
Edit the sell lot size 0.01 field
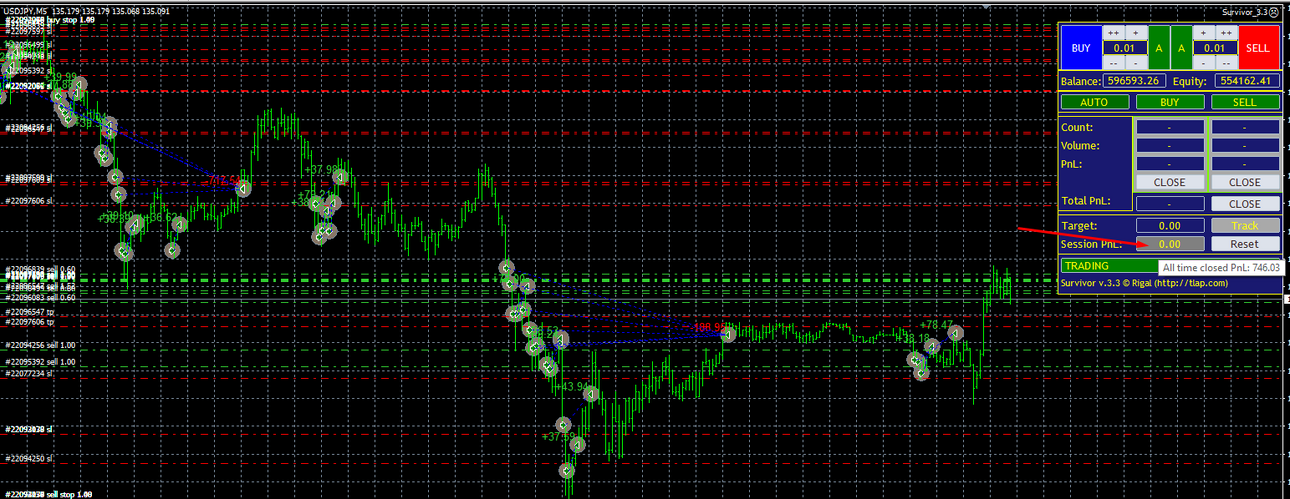point(1215,48)
